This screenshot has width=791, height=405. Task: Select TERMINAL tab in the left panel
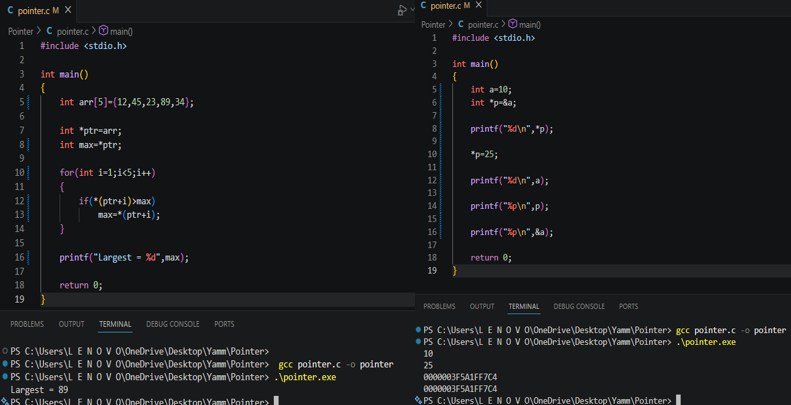(x=116, y=324)
